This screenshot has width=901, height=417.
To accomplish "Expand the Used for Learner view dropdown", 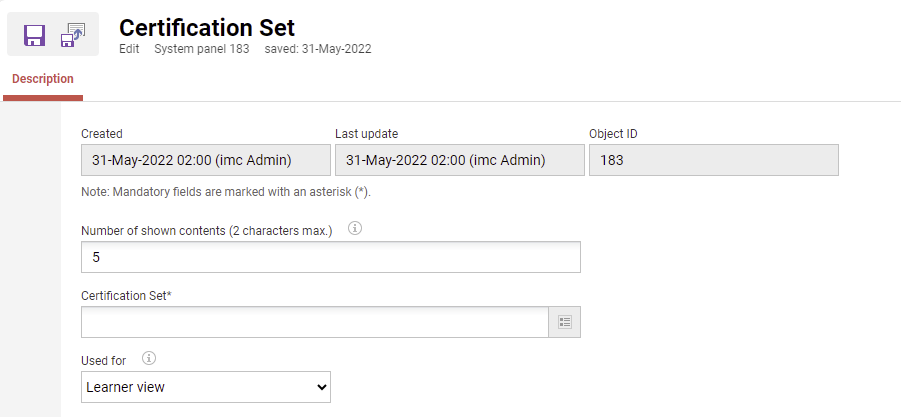I will point(205,386).
